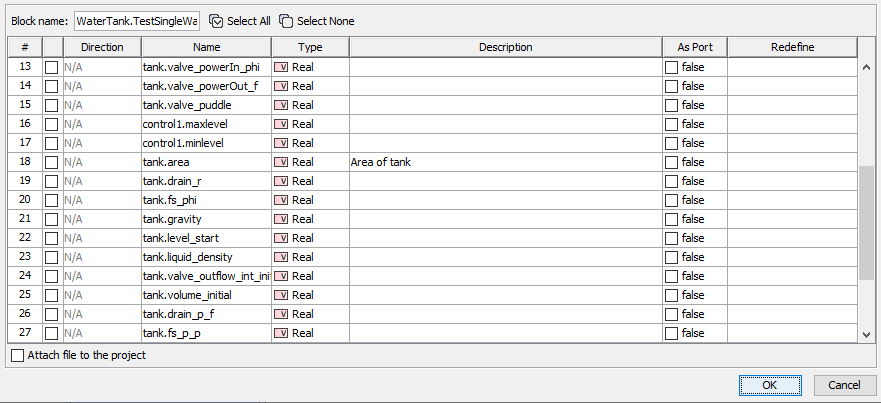The height and width of the screenshot is (403, 881).
Task: Click the type icon beside tank.drain_r
Action: coord(281,181)
